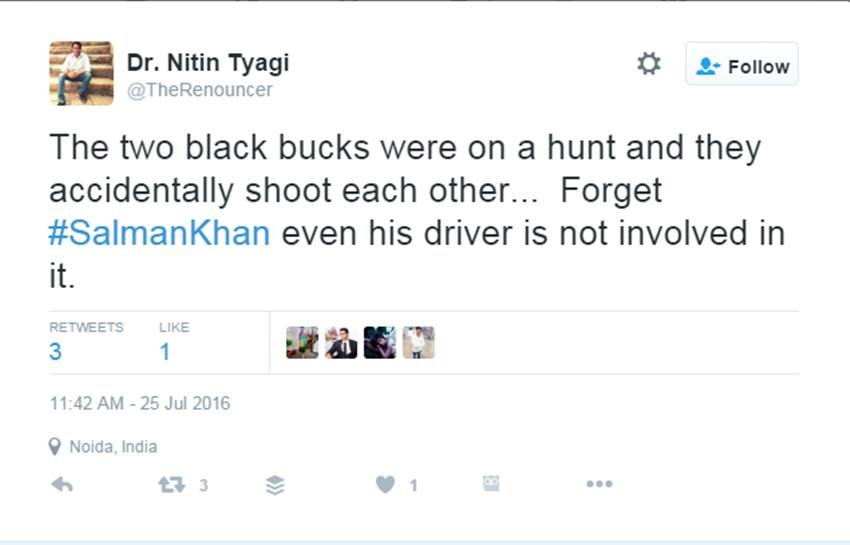Click the @TheRenouncer handle

click(x=199, y=90)
